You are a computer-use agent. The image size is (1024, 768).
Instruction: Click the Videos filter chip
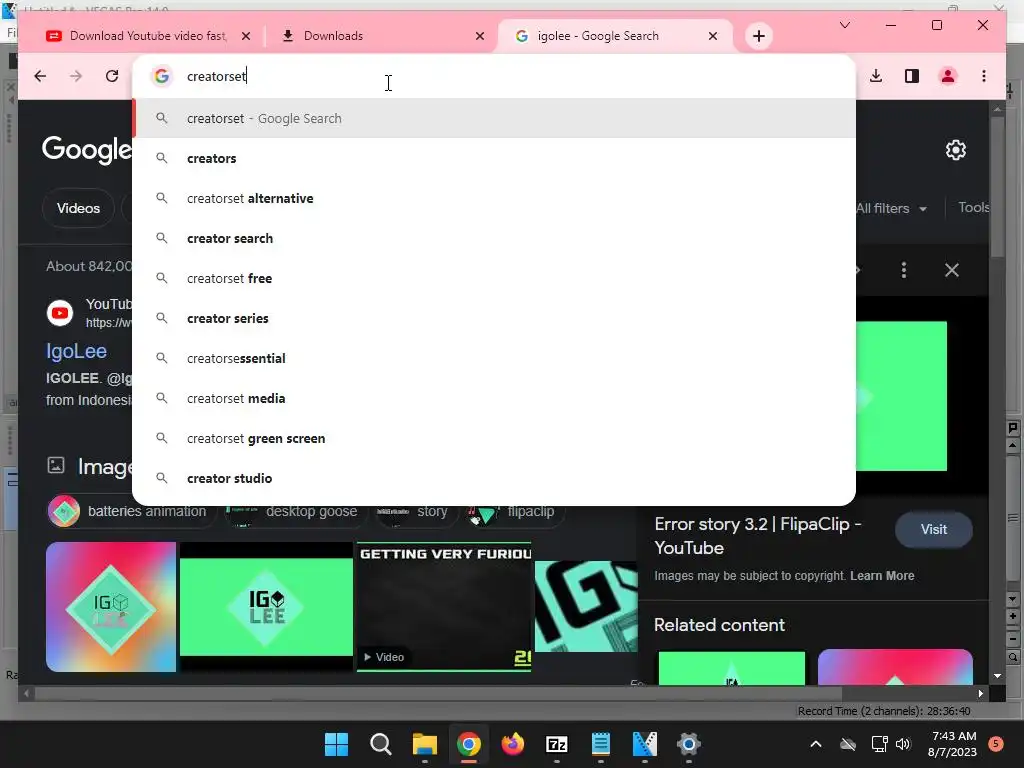click(x=78, y=208)
